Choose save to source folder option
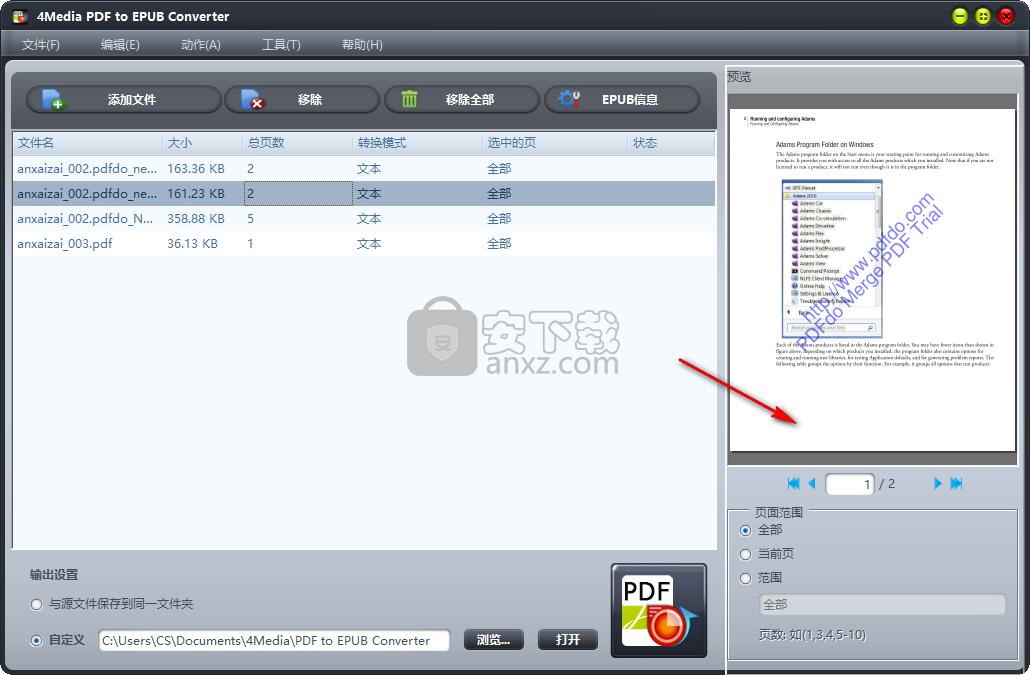Screen dimensions: 1030x675 click(37, 605)
